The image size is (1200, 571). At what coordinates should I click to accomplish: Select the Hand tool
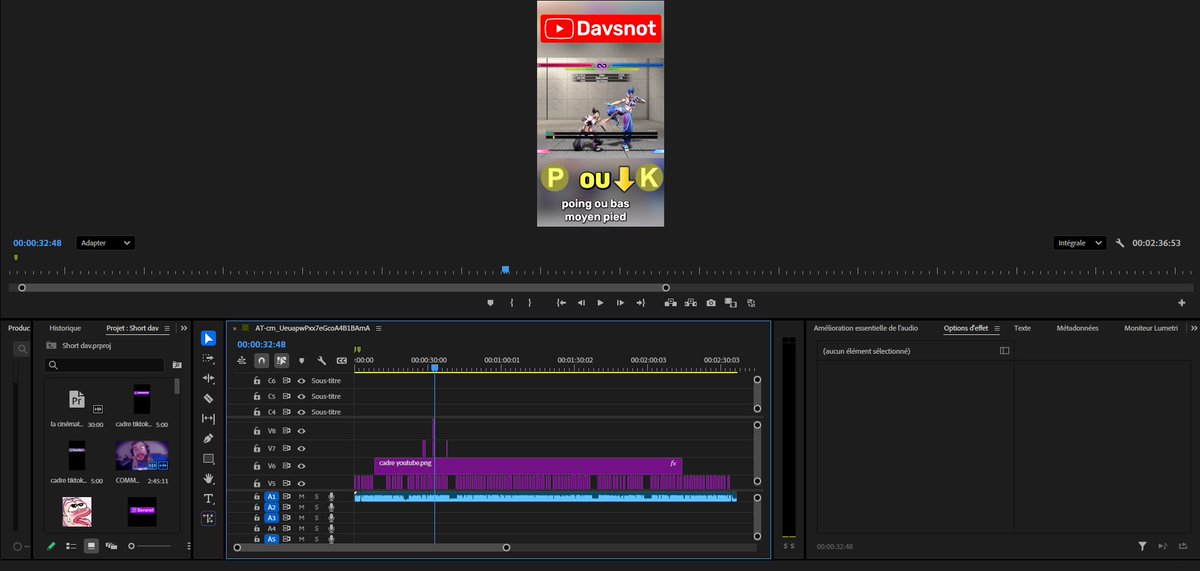click(208, 478)
